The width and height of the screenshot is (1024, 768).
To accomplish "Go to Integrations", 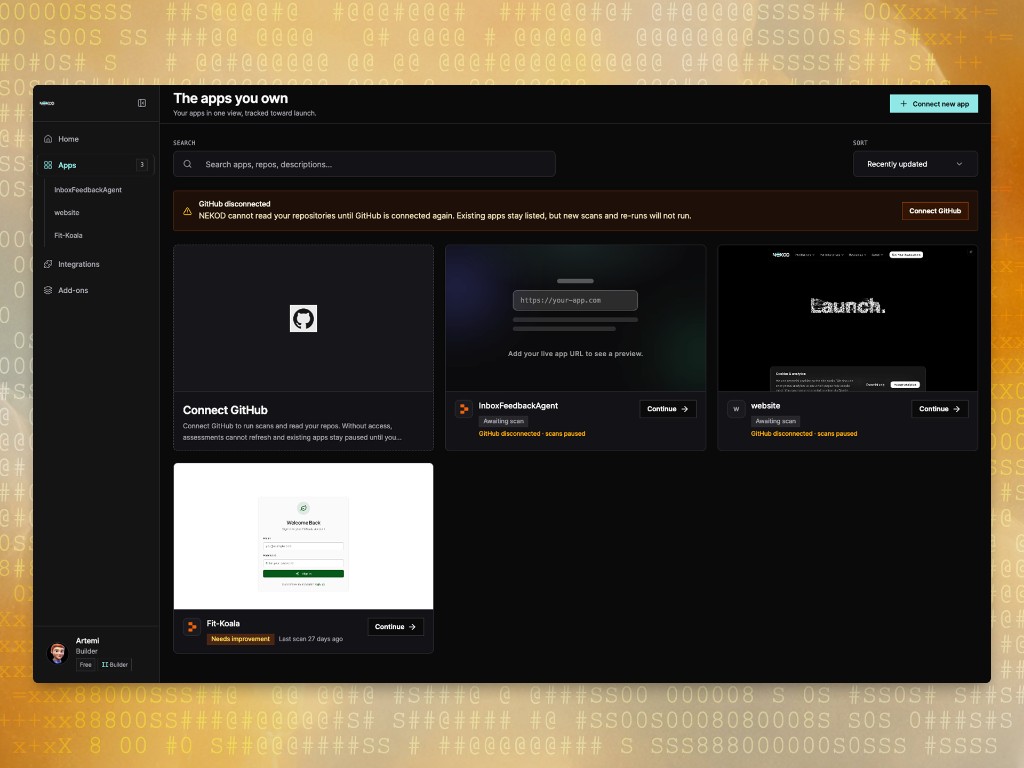I will point(95,264).
